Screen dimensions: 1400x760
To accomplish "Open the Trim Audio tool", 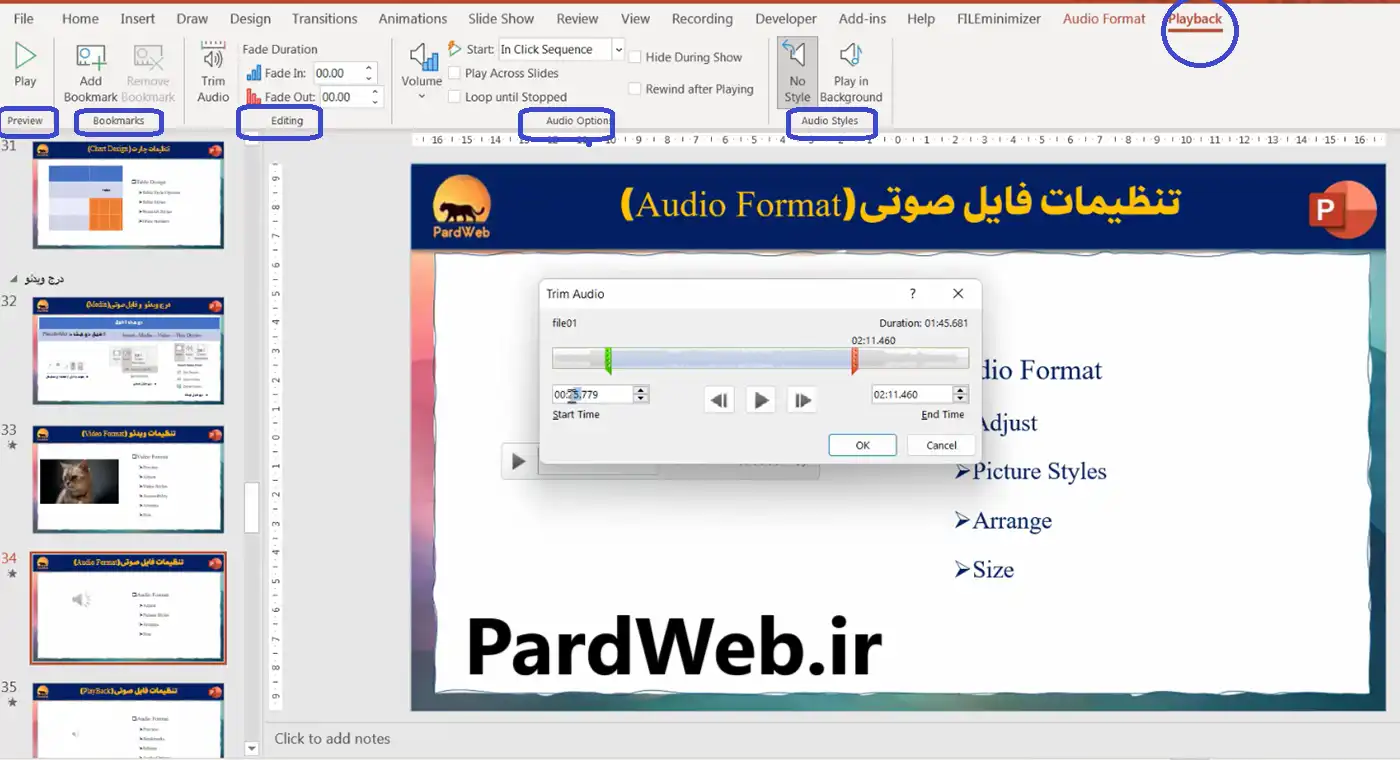I will coord(213,72).
